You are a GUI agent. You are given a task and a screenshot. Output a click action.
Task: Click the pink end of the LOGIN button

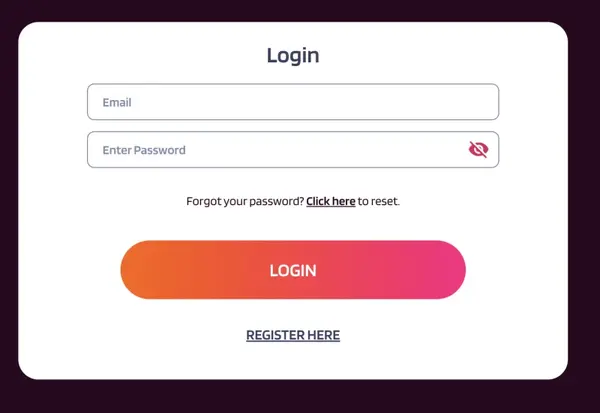444,270
